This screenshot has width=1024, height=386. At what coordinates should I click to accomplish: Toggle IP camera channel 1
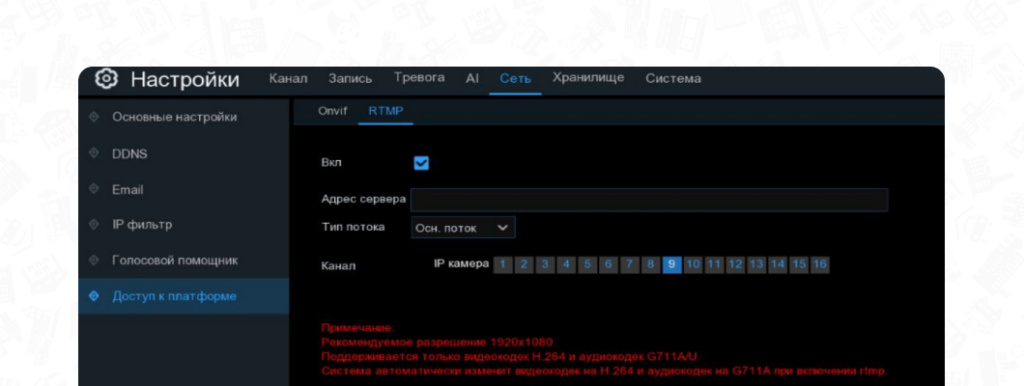[x=503, y=265]
